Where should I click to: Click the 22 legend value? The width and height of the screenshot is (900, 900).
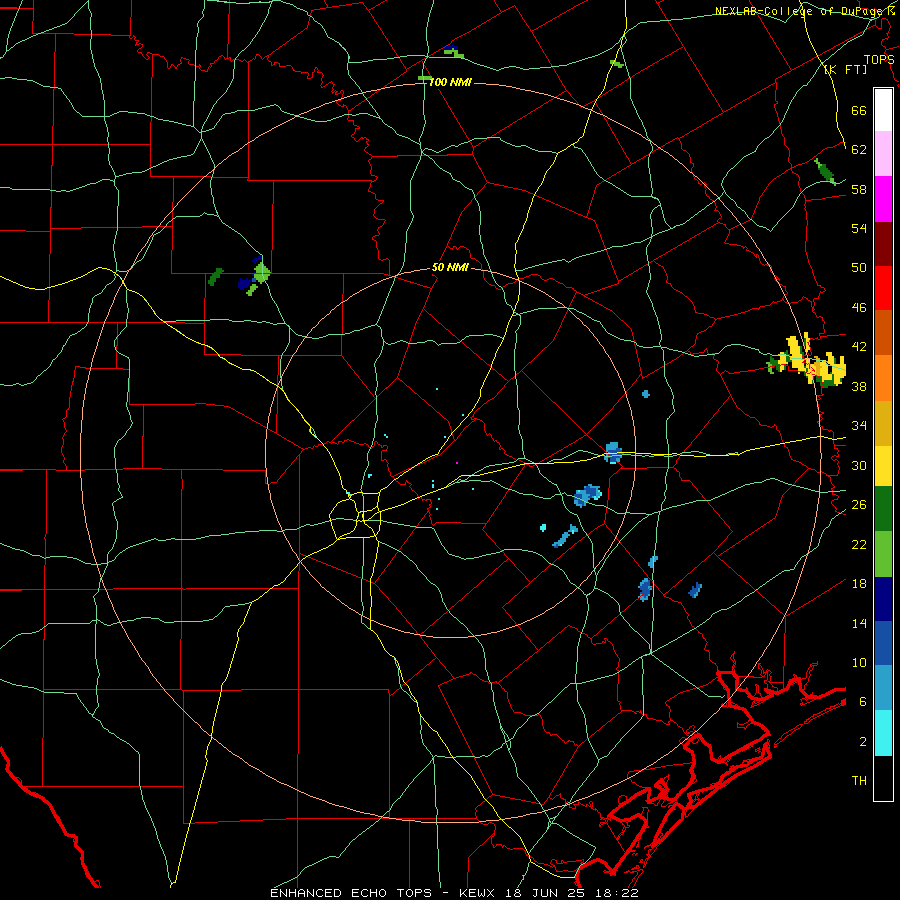click(x=859, y=544)
